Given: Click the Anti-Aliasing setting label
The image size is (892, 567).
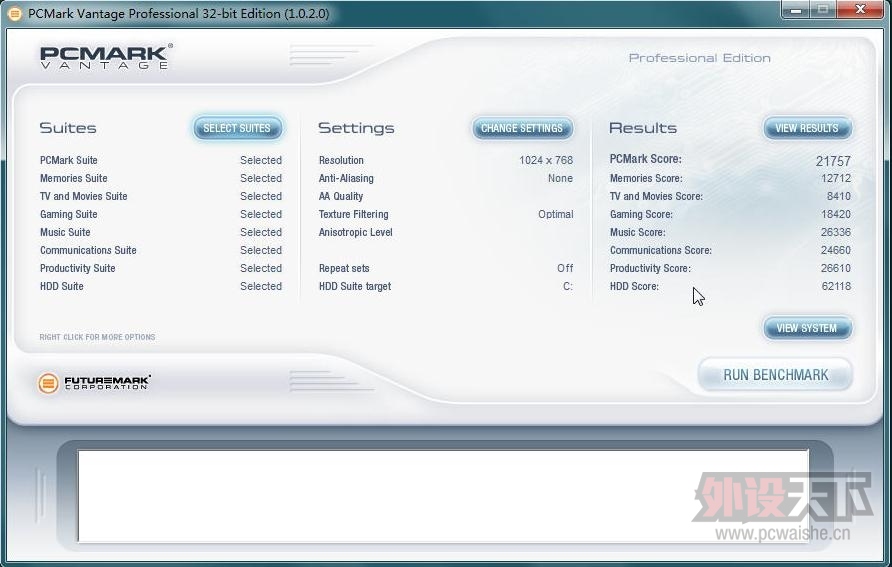Looking at the screenshot, I should (346, 178).
